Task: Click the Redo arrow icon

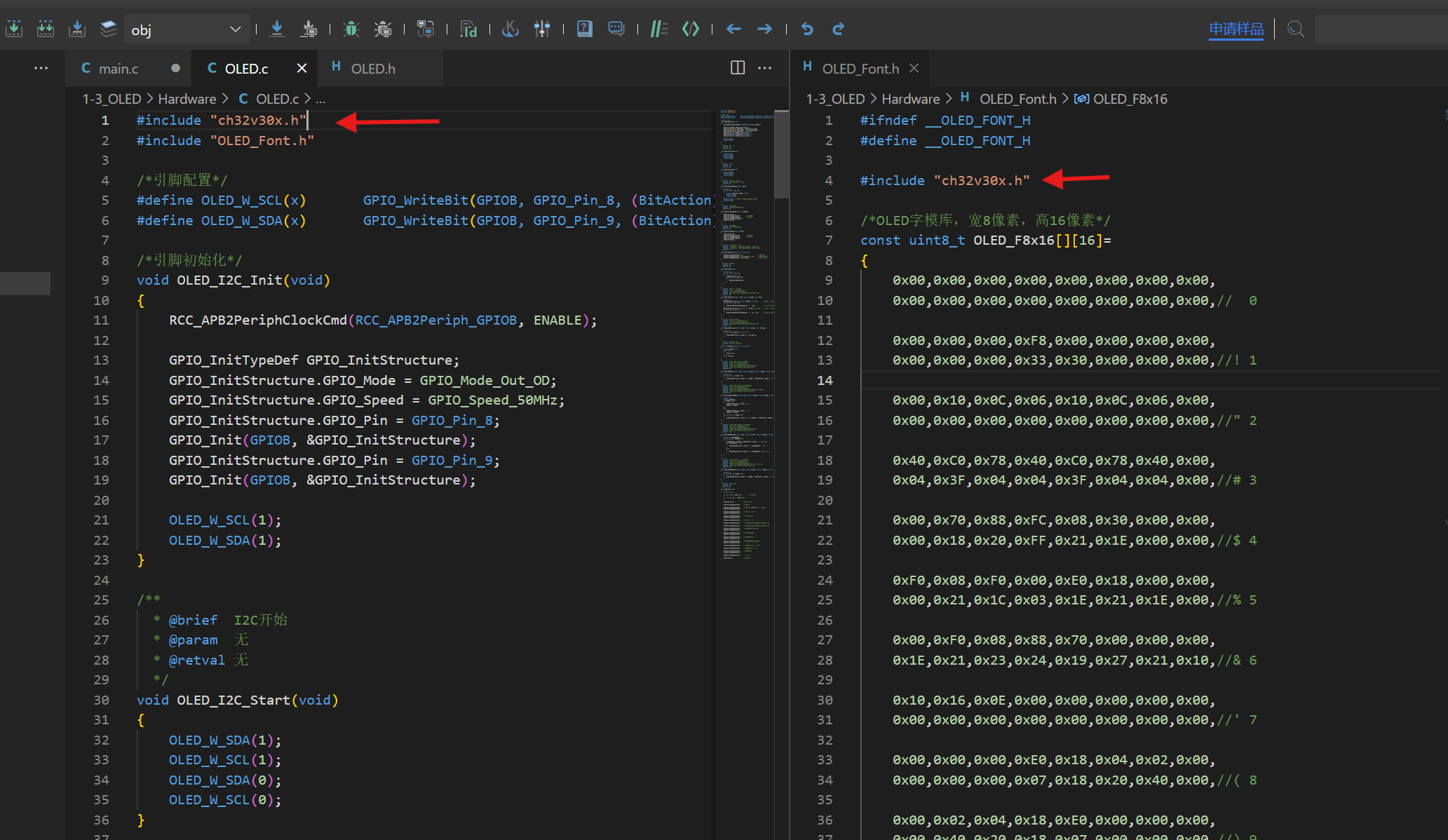Action: 839,29
